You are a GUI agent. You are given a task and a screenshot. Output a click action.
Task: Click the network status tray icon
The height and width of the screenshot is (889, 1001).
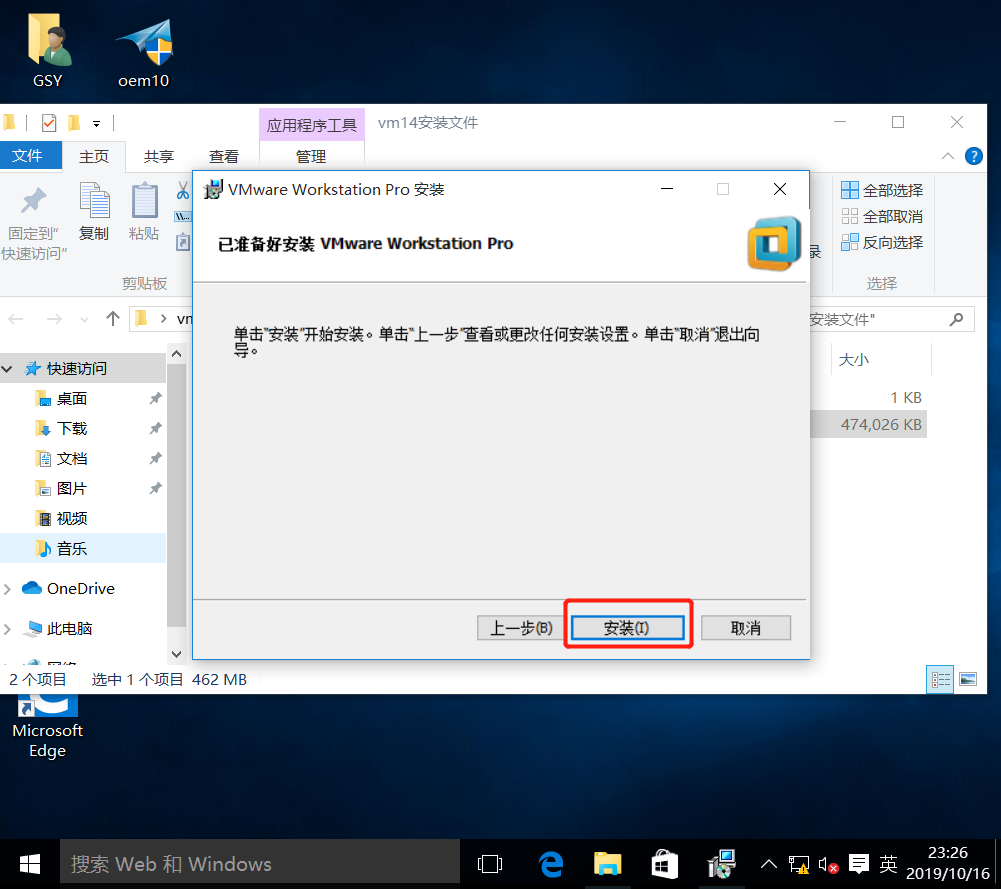799,864
